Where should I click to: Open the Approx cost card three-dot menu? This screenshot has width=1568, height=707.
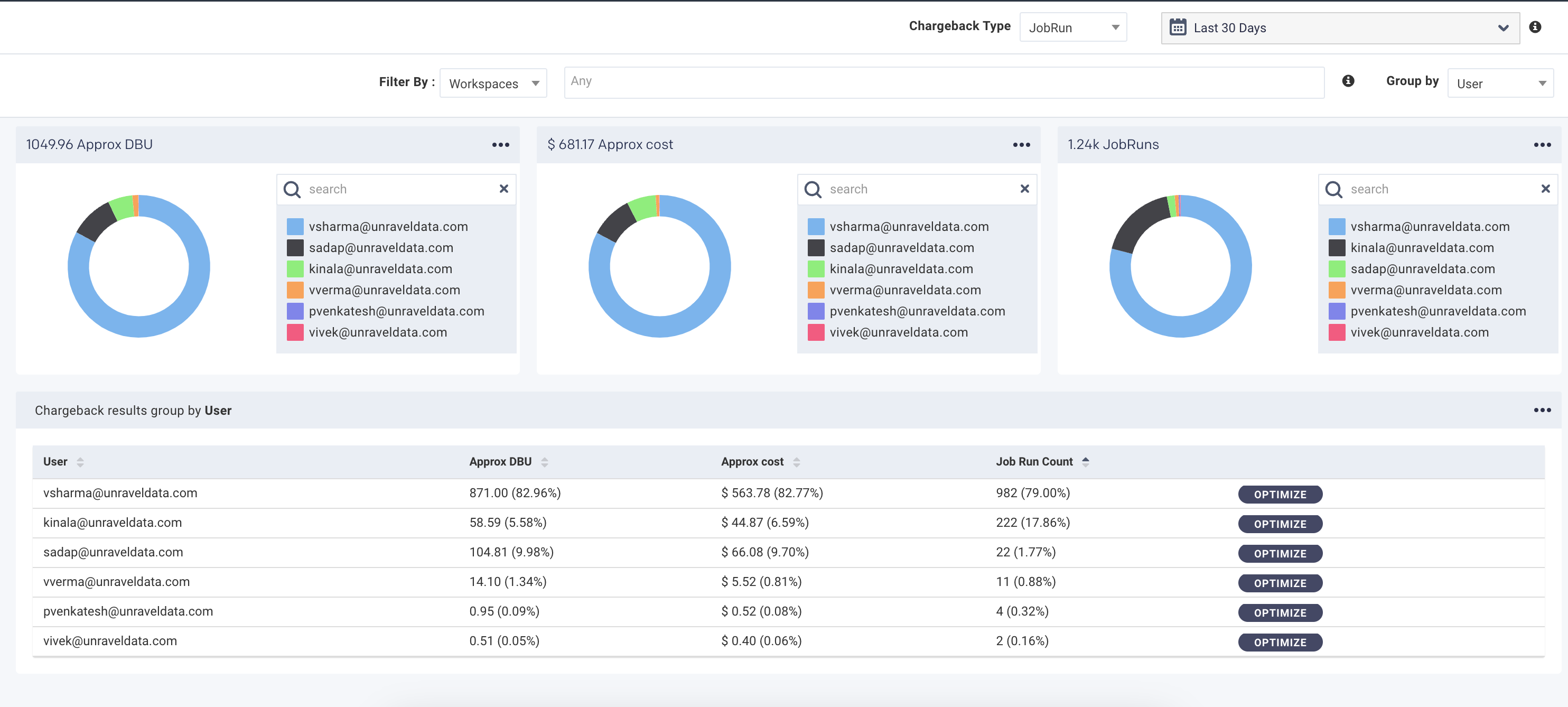click(1021, 145)
